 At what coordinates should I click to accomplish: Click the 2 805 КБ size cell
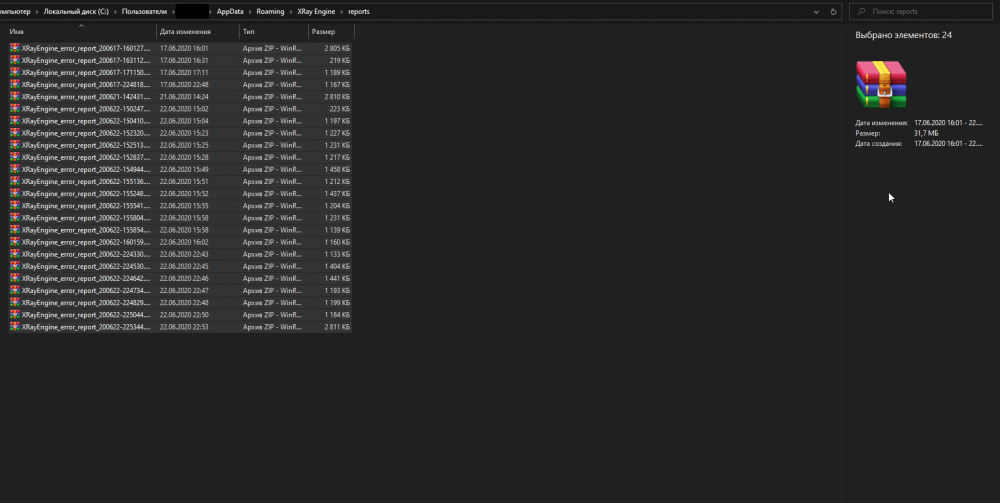337,48
